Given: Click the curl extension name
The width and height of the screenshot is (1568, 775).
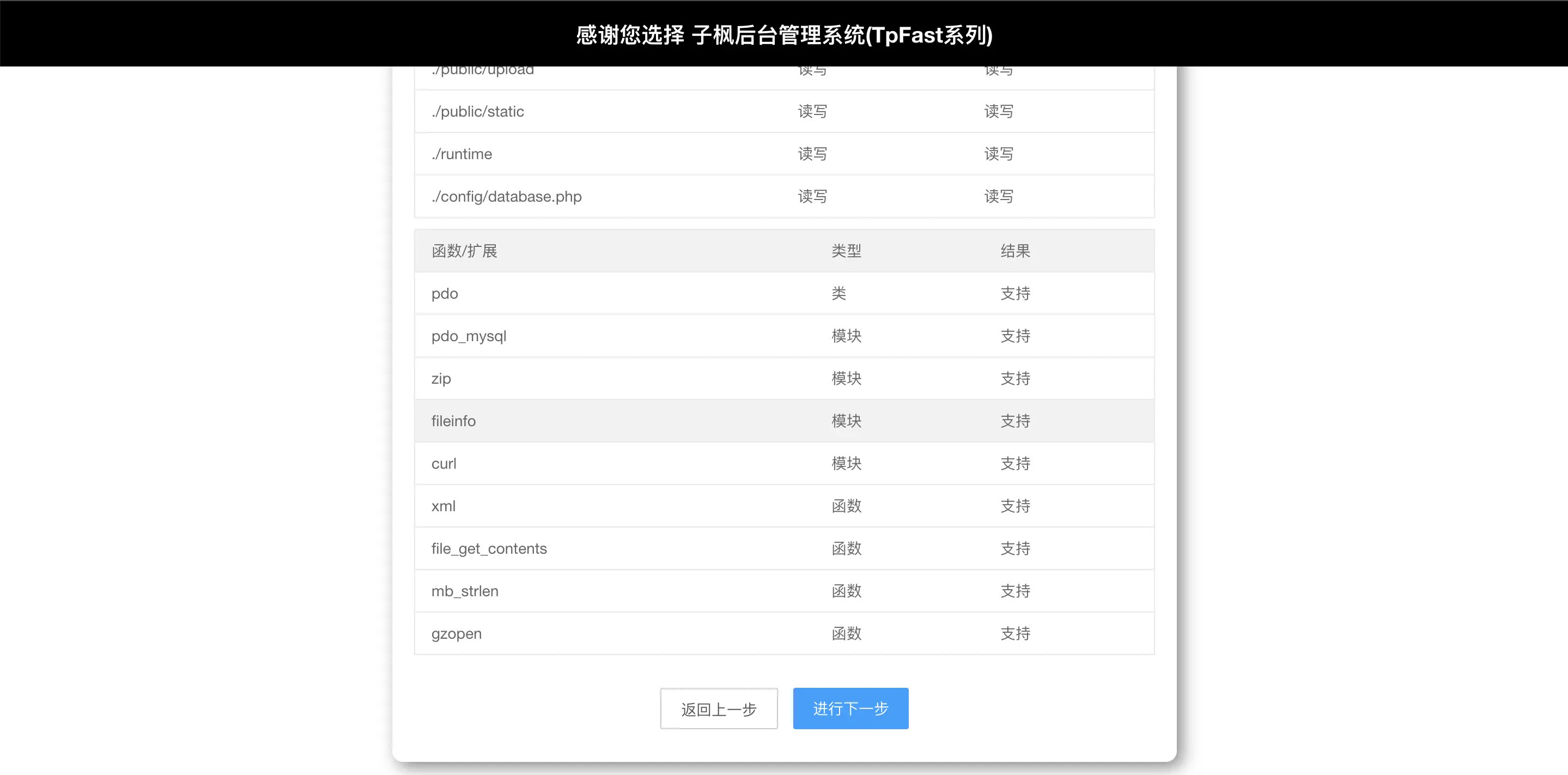Looking at the screenshot, I should (443, 463).
